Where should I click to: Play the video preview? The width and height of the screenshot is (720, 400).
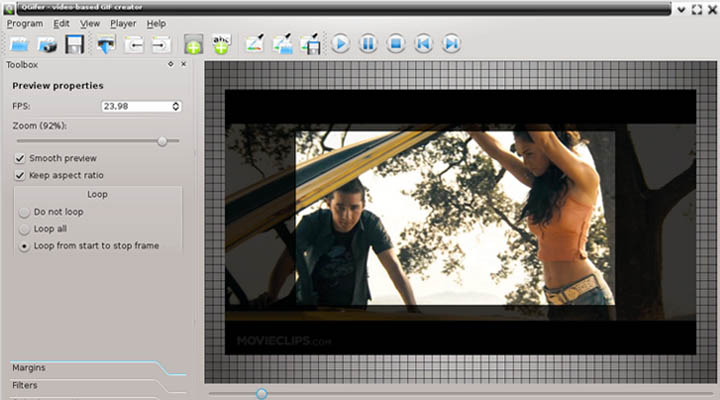[340, 44]
